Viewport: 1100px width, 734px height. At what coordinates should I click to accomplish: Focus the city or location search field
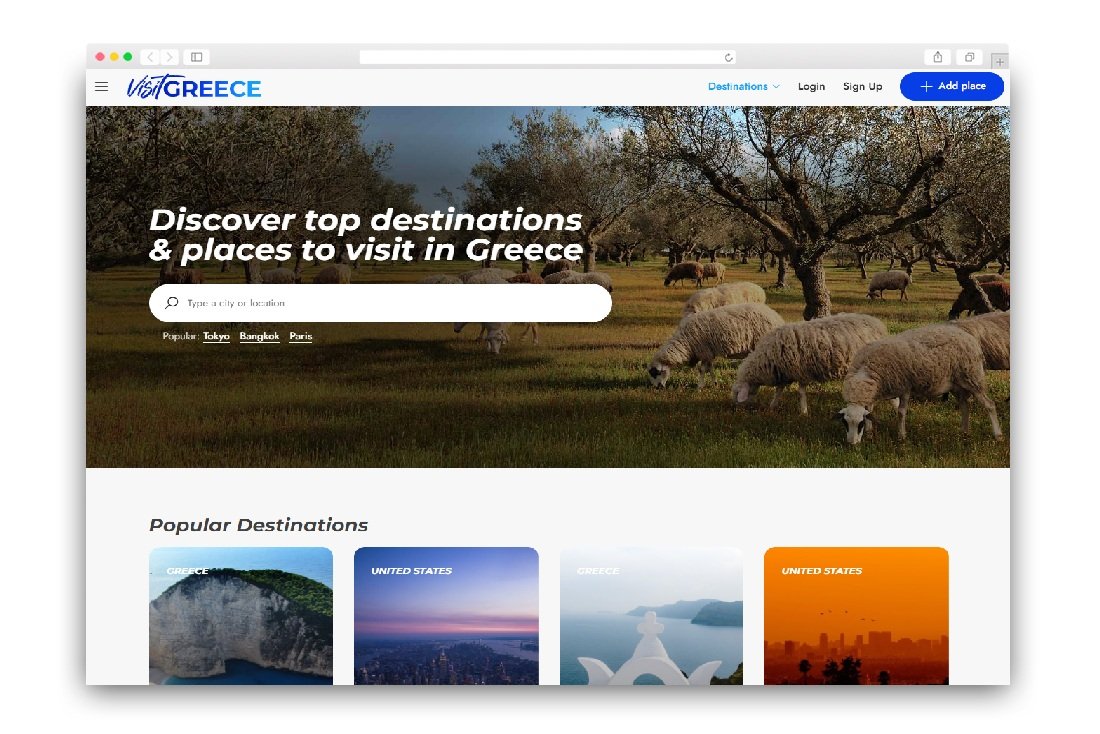(380, 303)
